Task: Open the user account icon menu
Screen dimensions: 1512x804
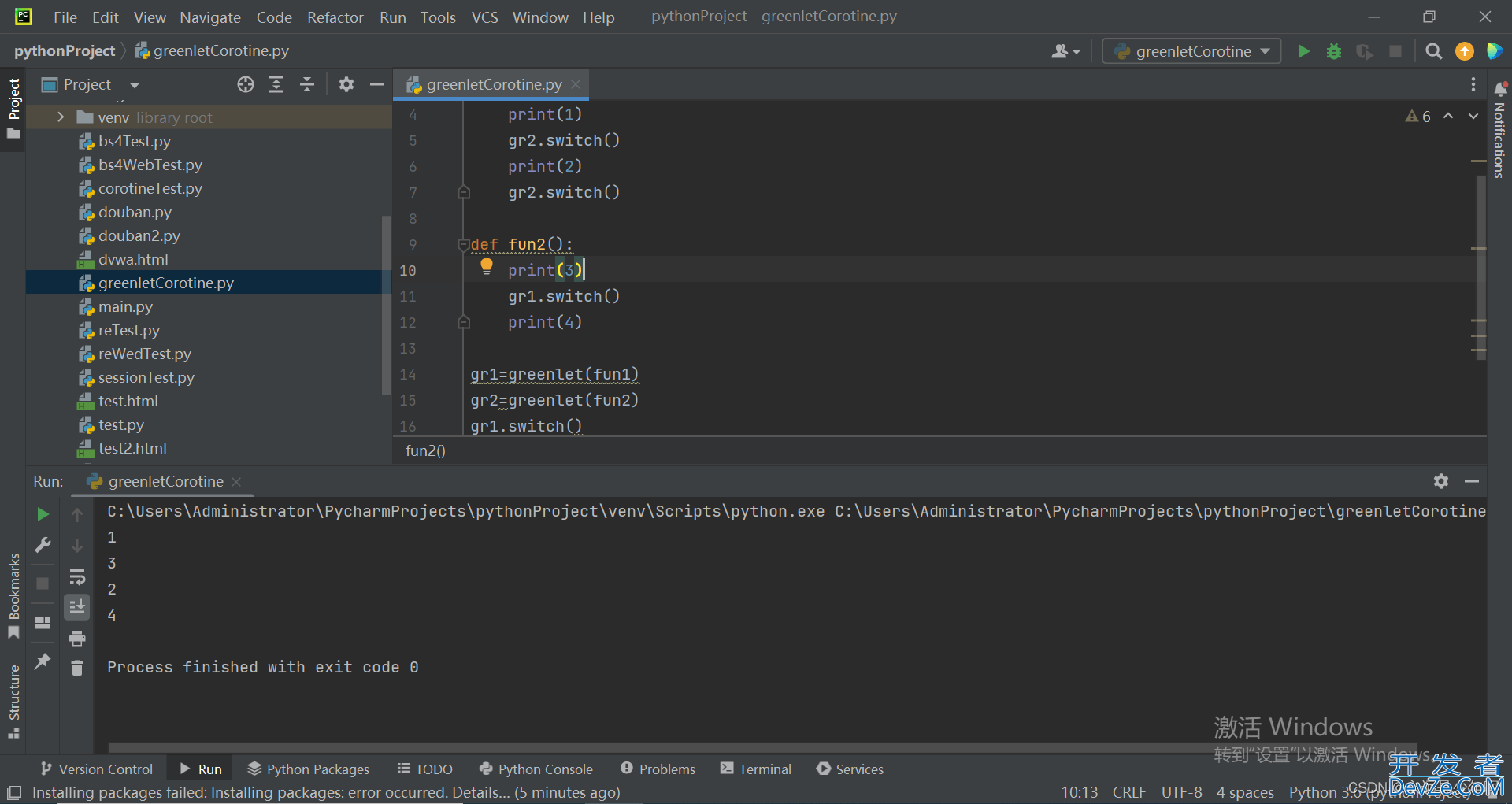Action: coord(1065,51)
